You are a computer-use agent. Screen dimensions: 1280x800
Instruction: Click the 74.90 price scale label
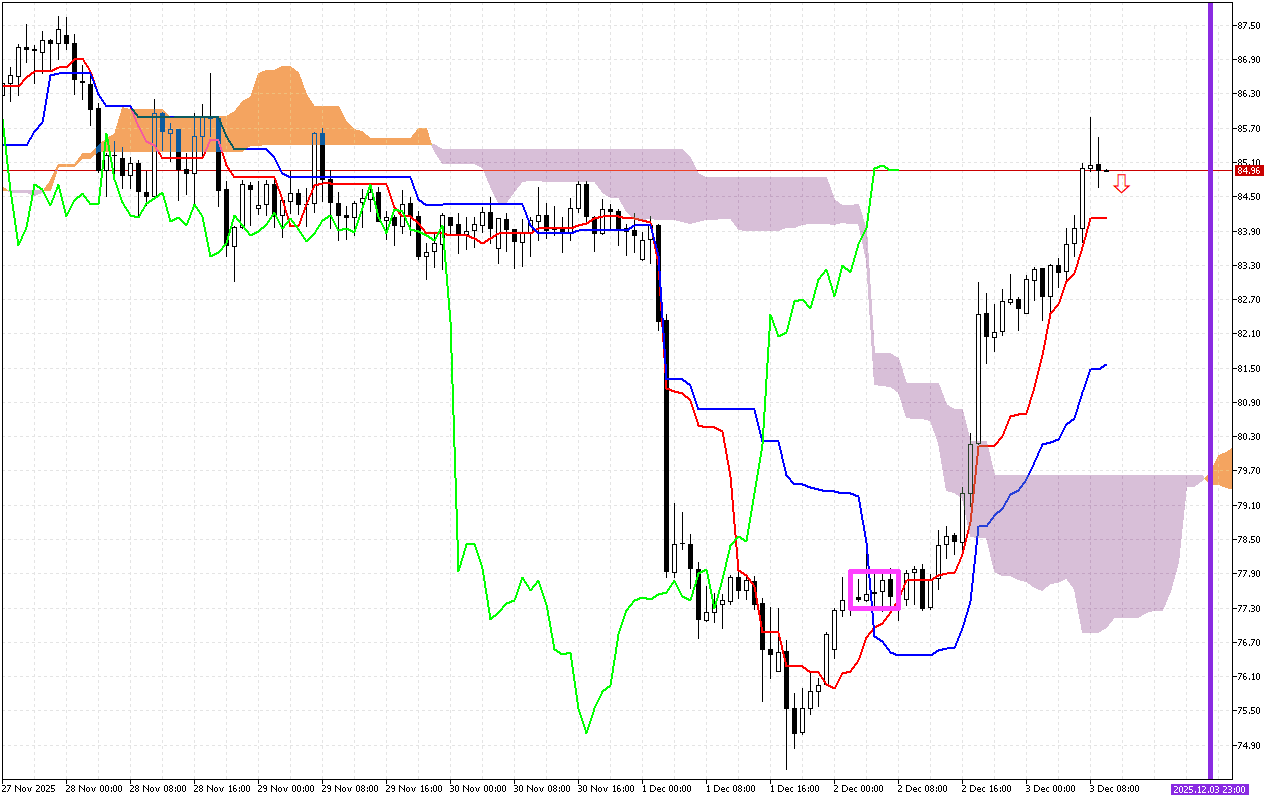pos(1247,745)
